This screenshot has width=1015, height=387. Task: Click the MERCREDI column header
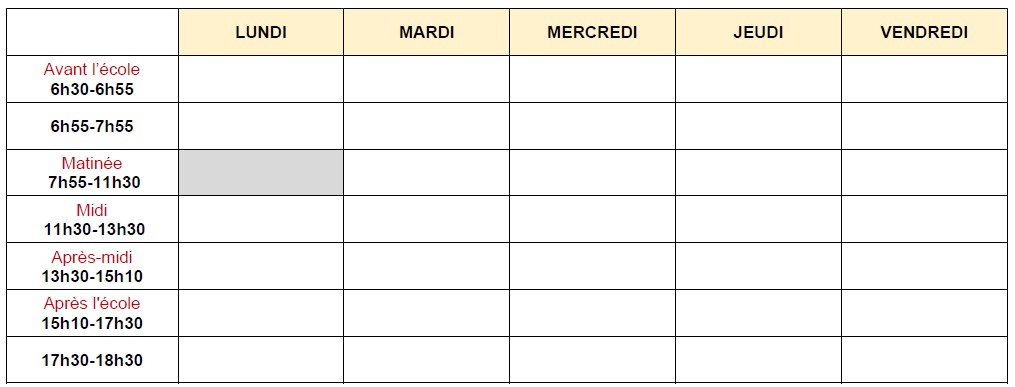click(x=592, y=32)
